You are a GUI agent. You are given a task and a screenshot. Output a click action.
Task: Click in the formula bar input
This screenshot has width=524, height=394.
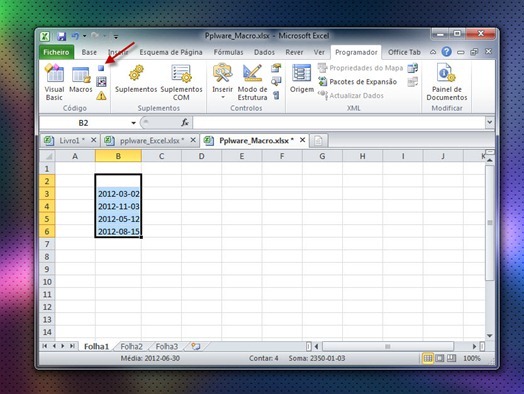pos(339,123)
